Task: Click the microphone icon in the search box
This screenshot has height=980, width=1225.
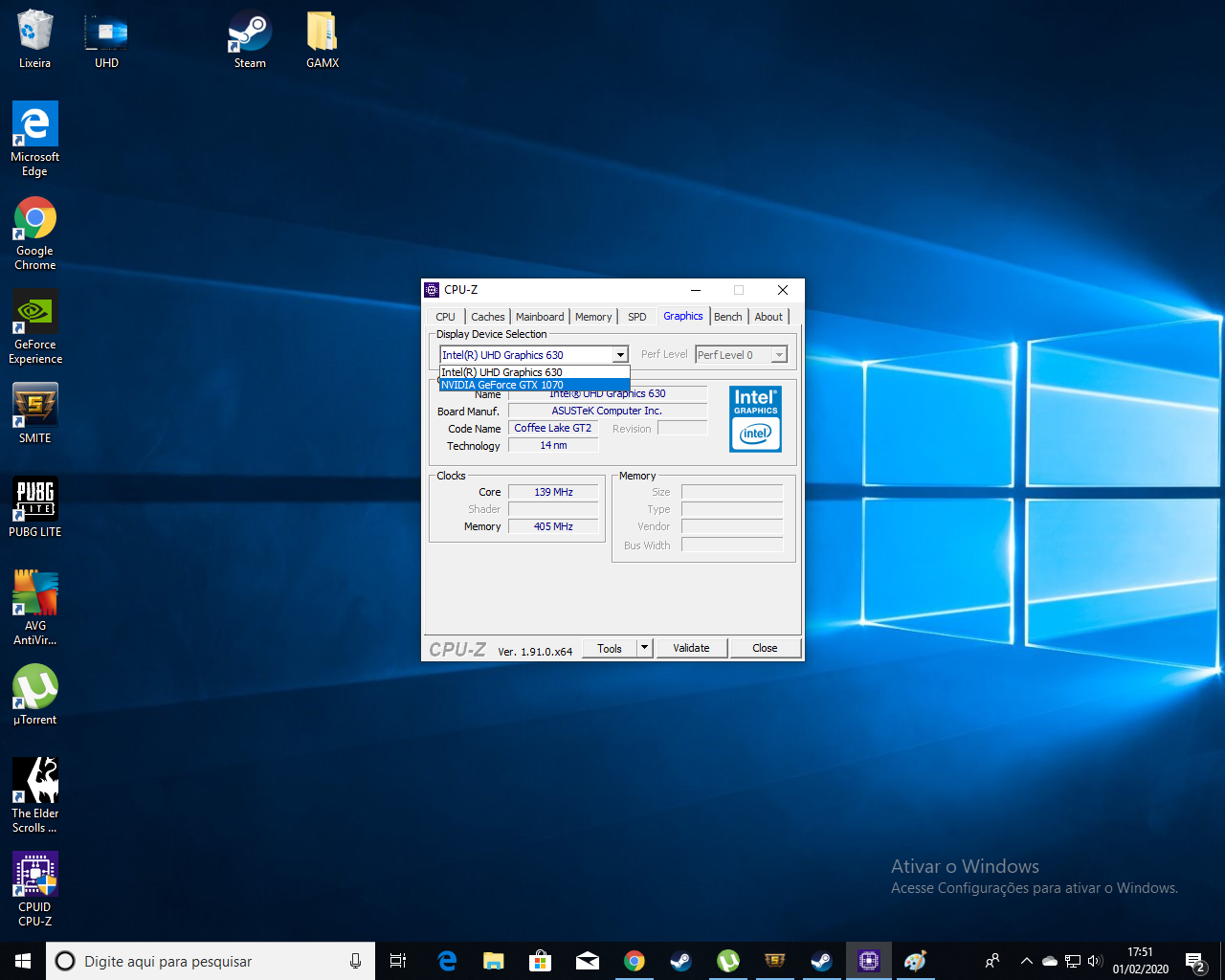Action: click(x=355, y=961)
